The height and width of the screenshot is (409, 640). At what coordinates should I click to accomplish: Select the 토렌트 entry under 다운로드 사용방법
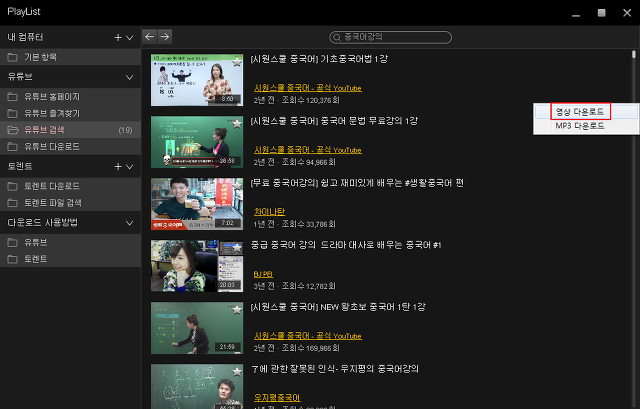point(70,259)
